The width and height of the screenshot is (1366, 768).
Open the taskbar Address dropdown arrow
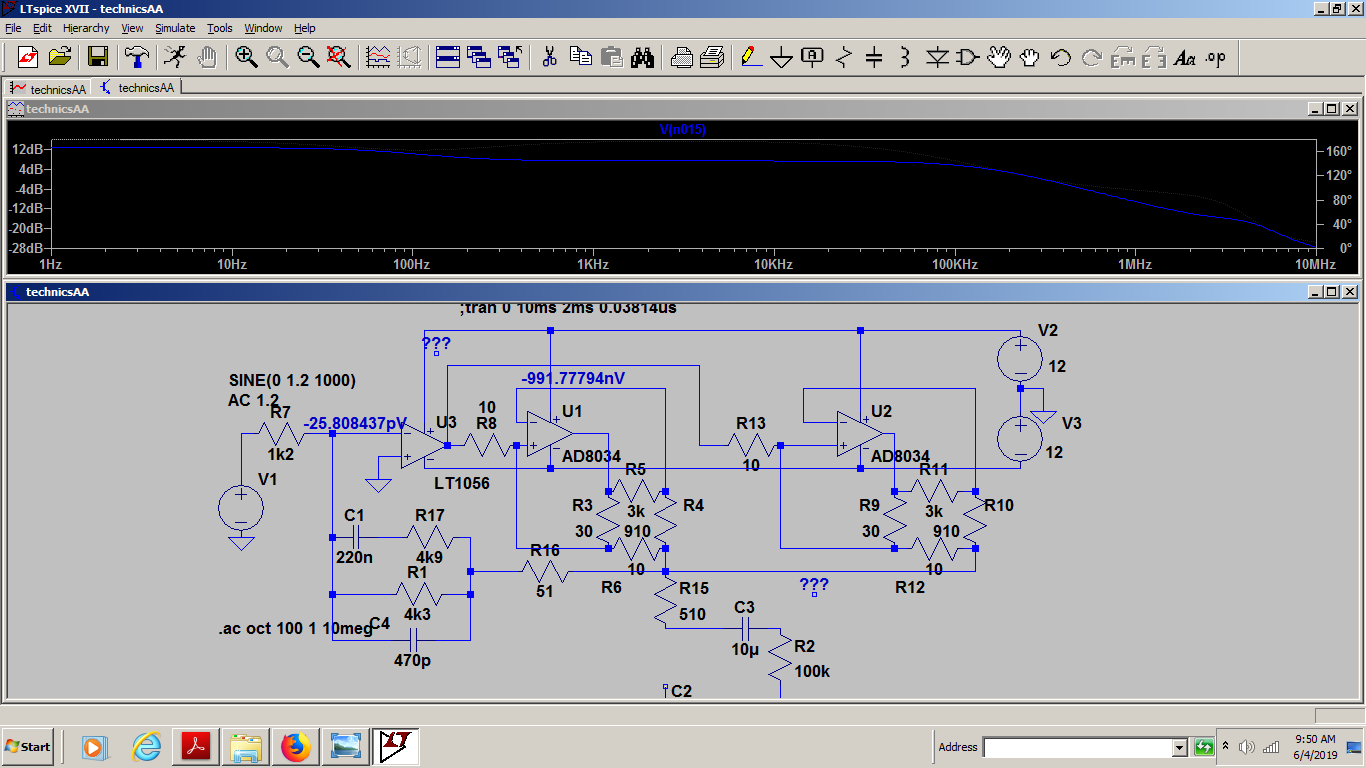click(1179, 747)
